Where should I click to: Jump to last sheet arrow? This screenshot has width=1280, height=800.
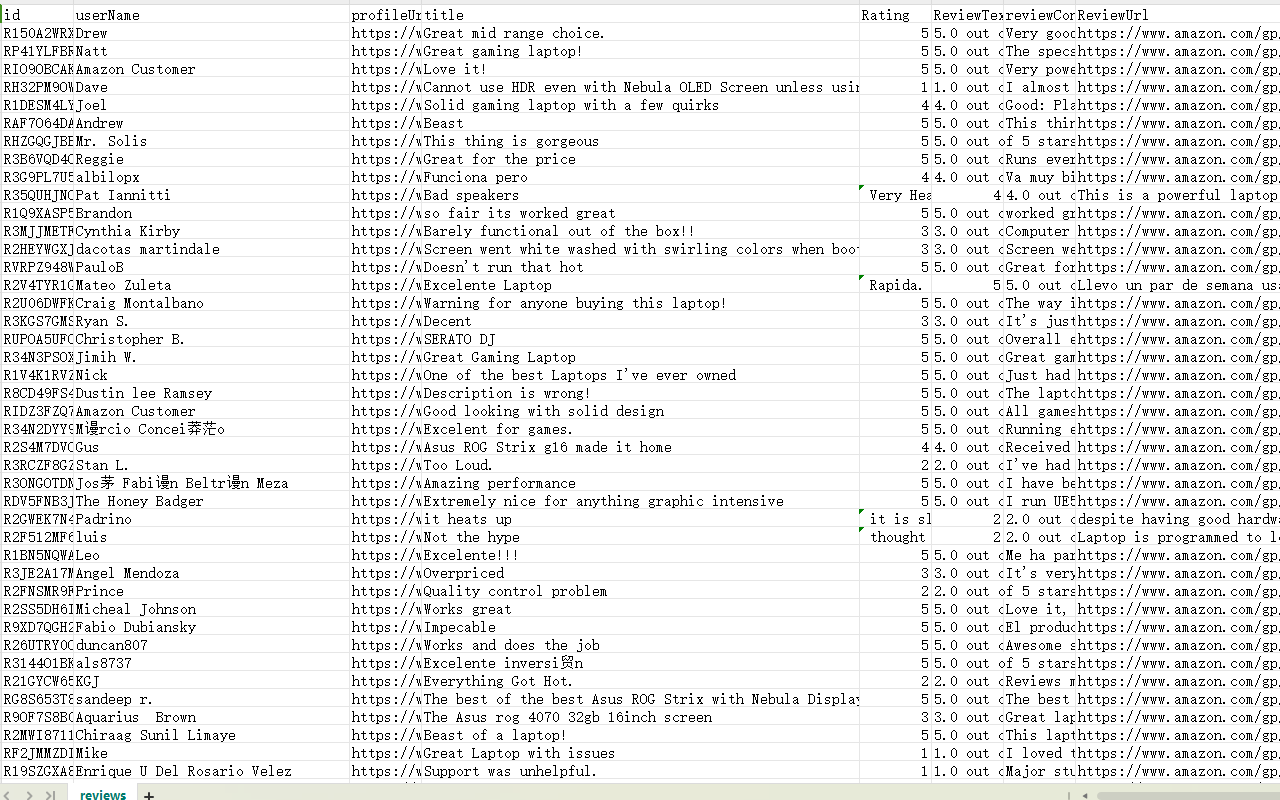51,795
